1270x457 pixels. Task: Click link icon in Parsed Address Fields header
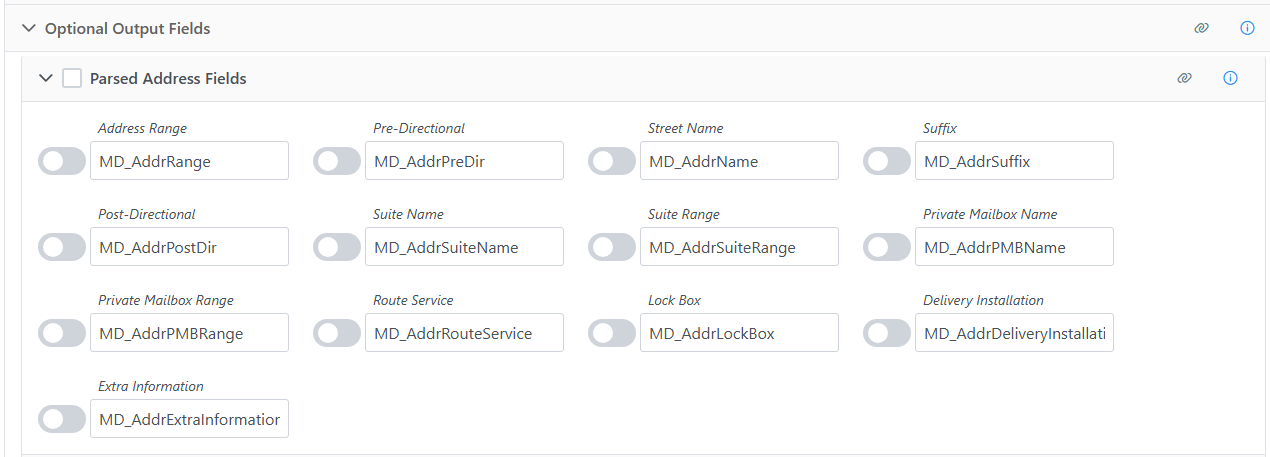click(1185, 78)
